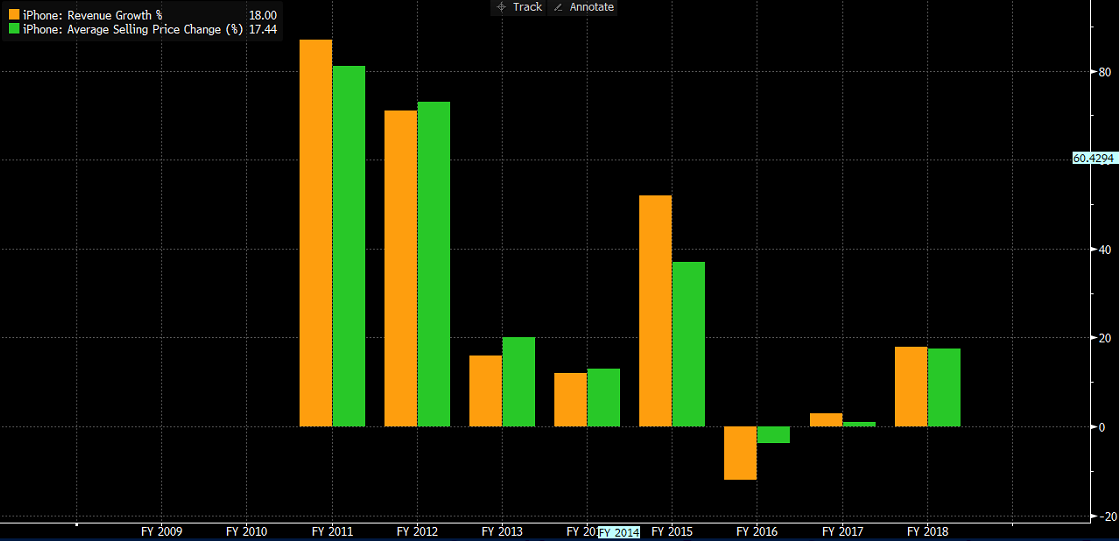Click the FY 2011 green selling price bar
This screenshot has height=541, width=1120.
click(349, 247)
